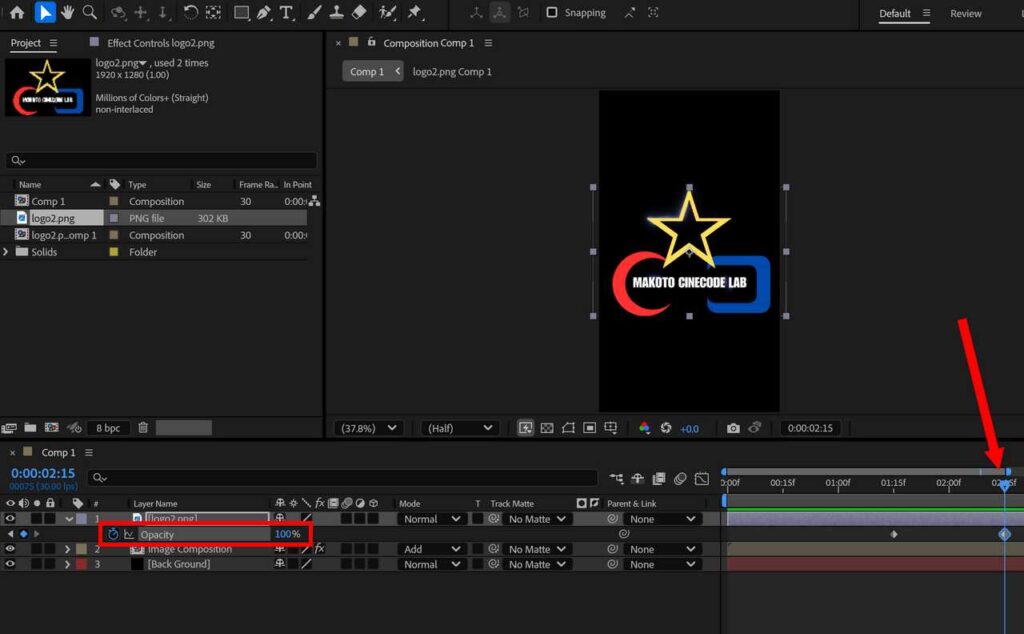
Task: Create a new folder in Project panel
Action: [x=30, y=428]
